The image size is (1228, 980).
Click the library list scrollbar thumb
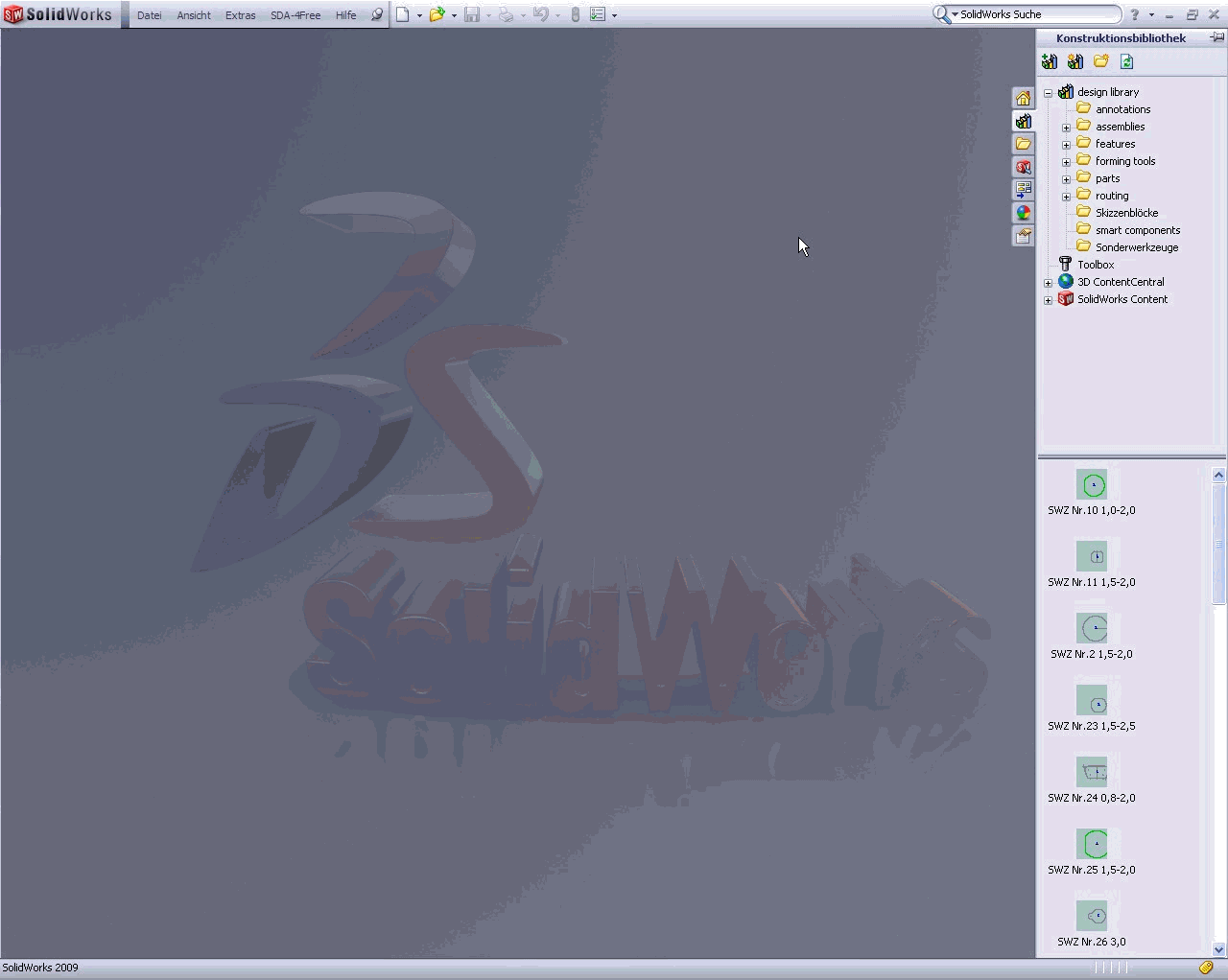coord(1219,544)
